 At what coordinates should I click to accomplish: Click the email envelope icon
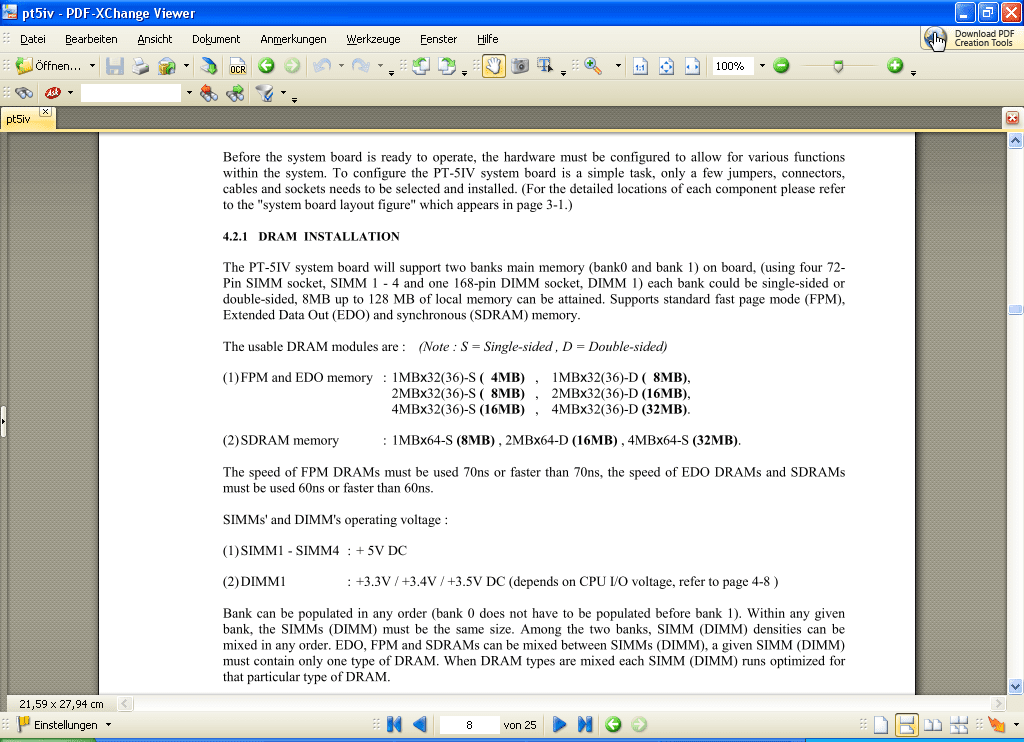(x=167, y=66)
